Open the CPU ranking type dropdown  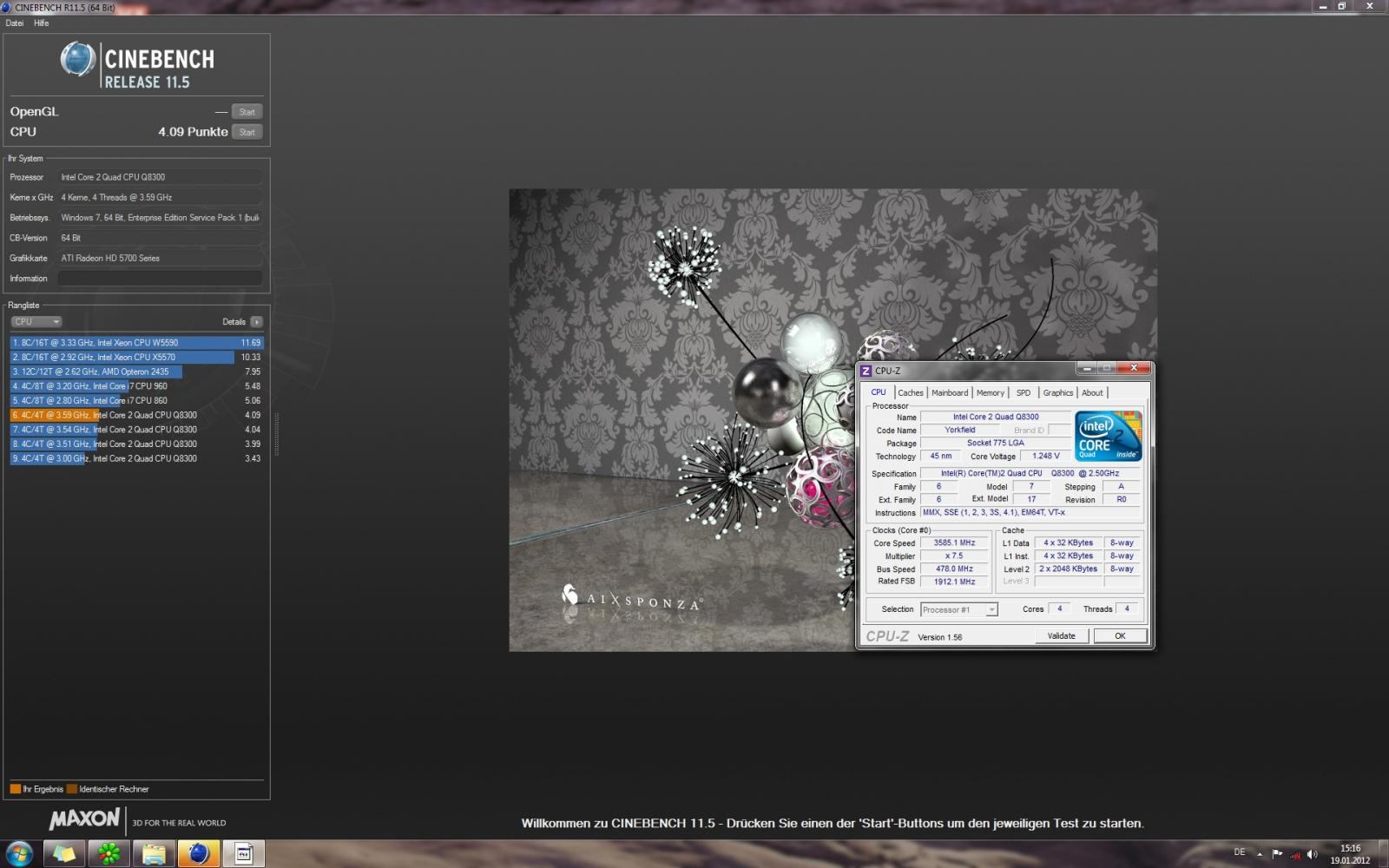pyautogui.click(x=36, y=322)
